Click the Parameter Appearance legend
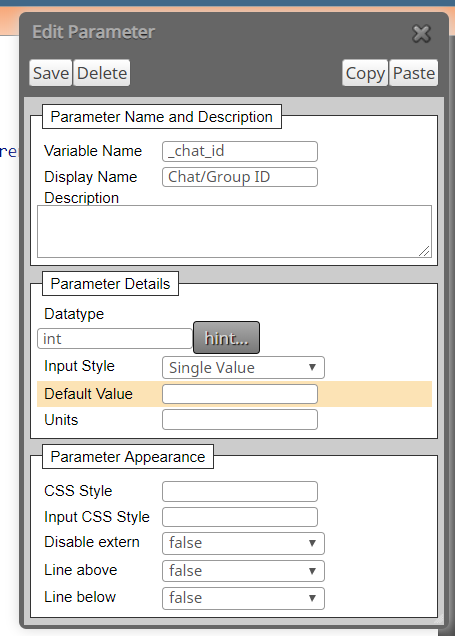Screen dimensions: 455x636 point(128,457)
